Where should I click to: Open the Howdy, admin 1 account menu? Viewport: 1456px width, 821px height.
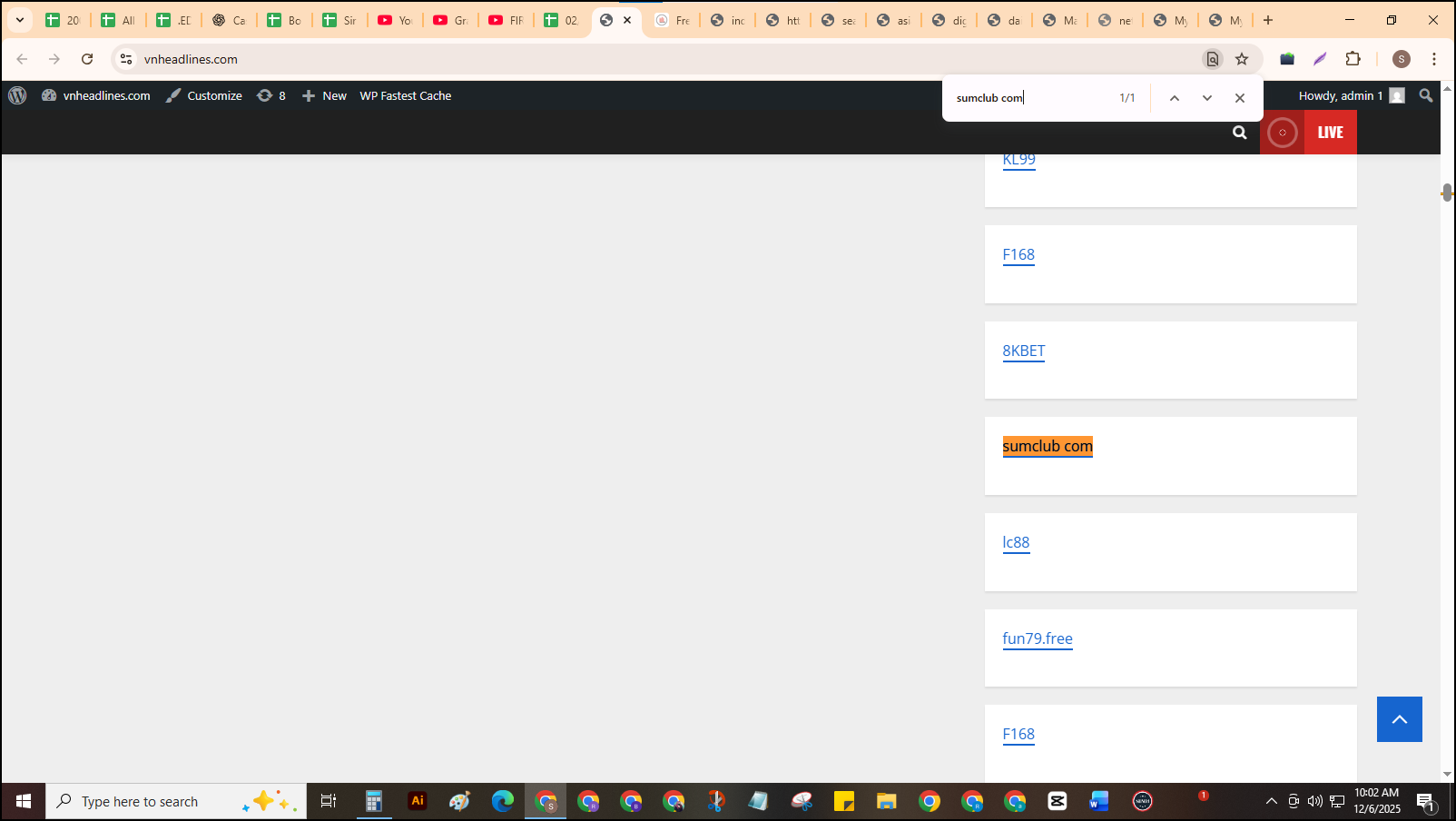point(1352,95)
